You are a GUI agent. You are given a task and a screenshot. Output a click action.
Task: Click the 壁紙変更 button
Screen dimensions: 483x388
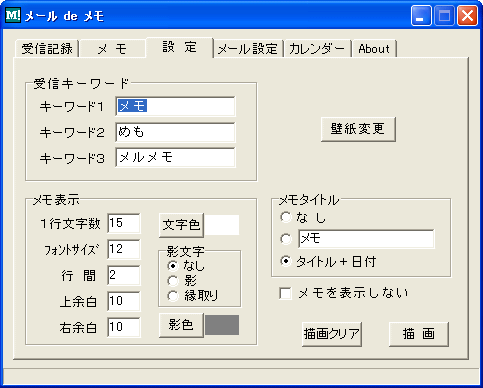coord(358,129)
